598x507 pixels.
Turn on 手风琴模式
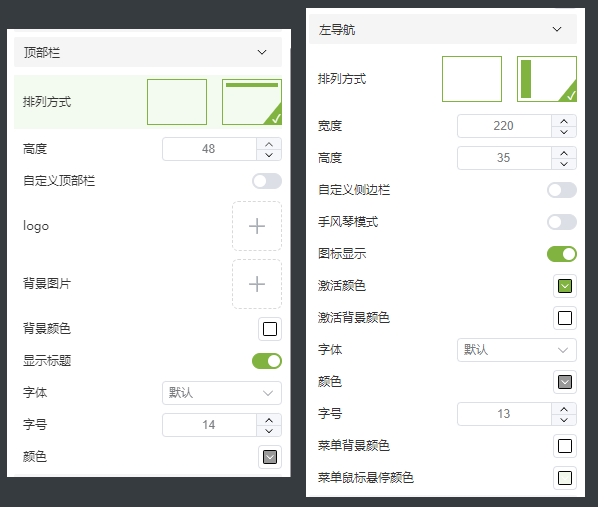tap(562, 222)
